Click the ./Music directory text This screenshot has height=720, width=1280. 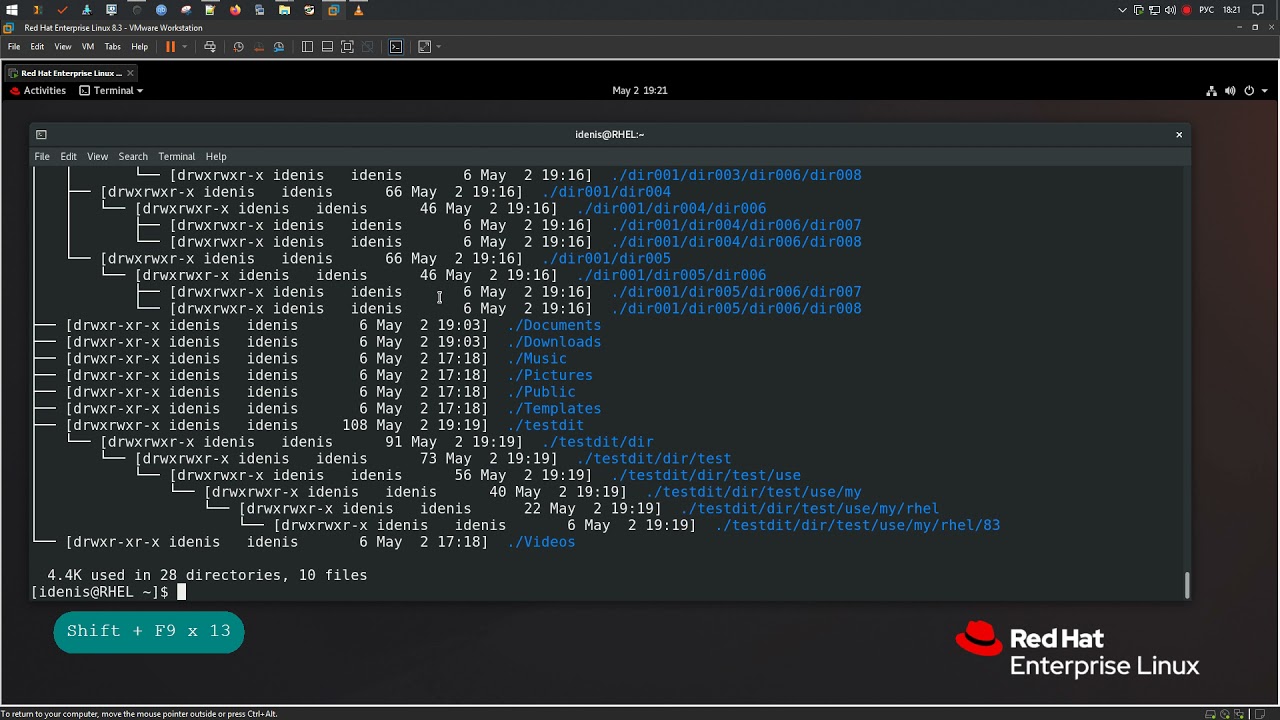tap(537, 359)
